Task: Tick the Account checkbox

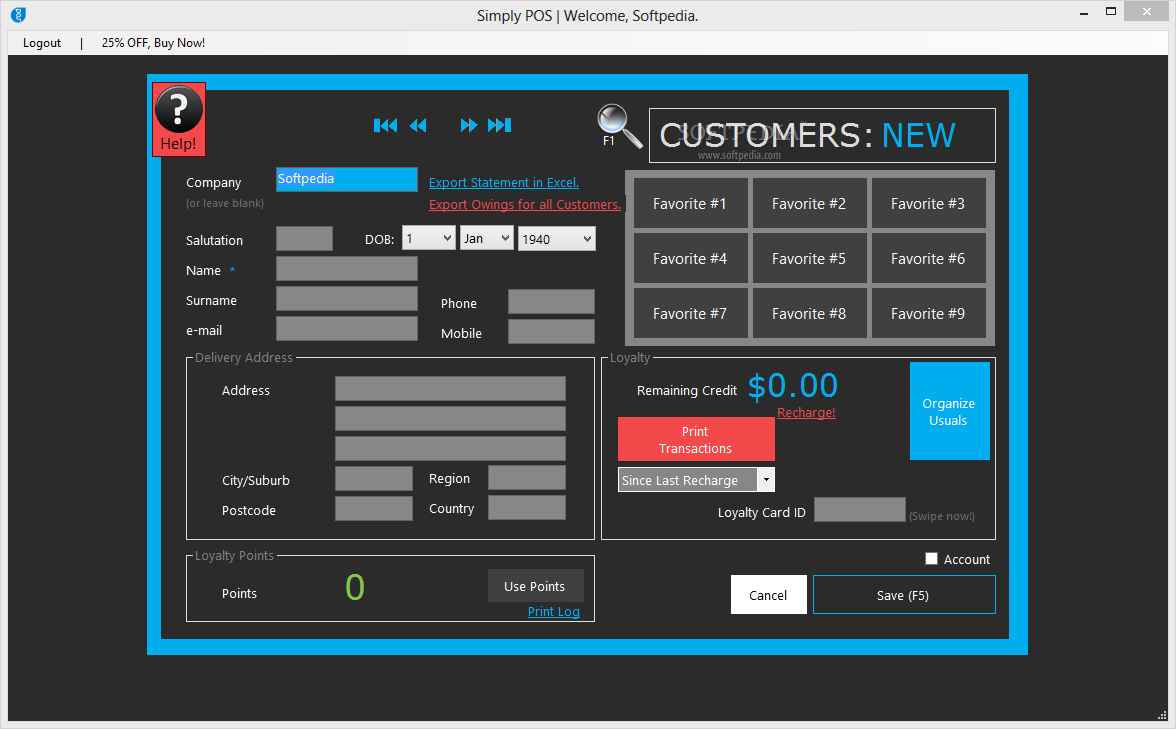Action: click(932, 559)
